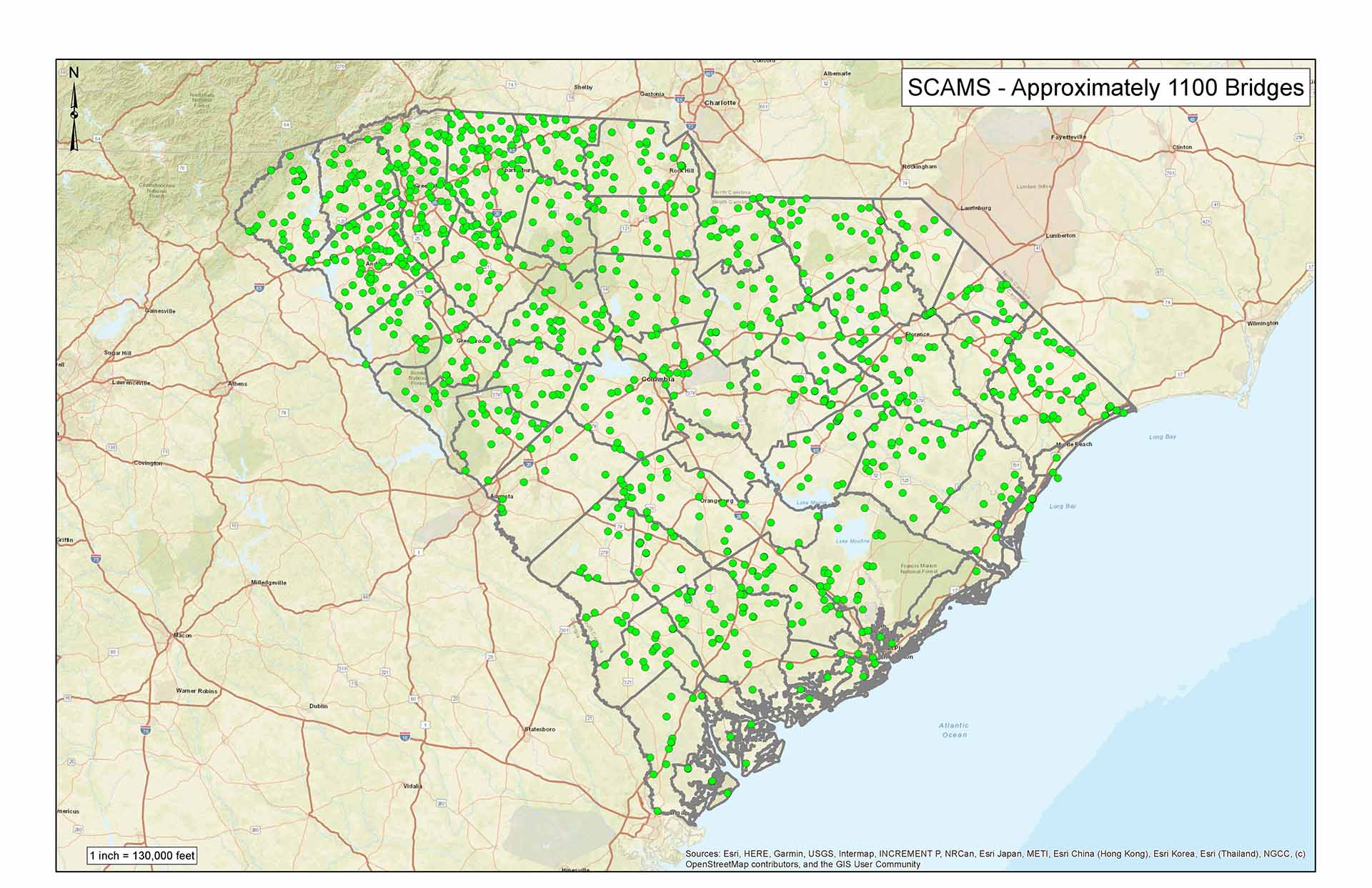1372x888 pixels.
Task: Click the Wilmington city label
Action: [1262, 323]
